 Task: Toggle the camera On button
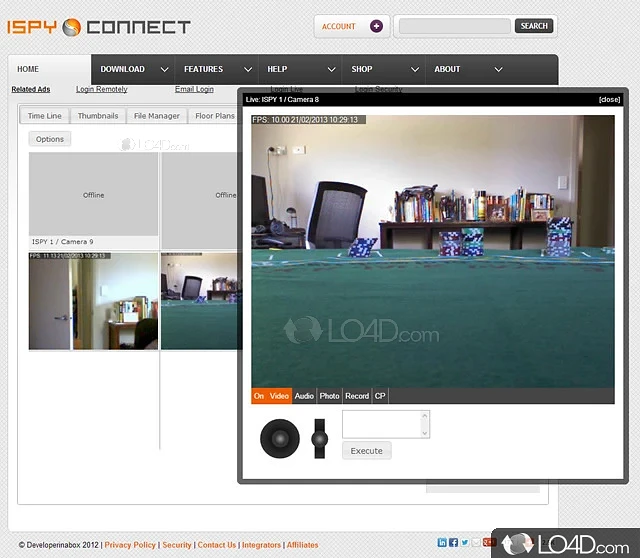259,396
